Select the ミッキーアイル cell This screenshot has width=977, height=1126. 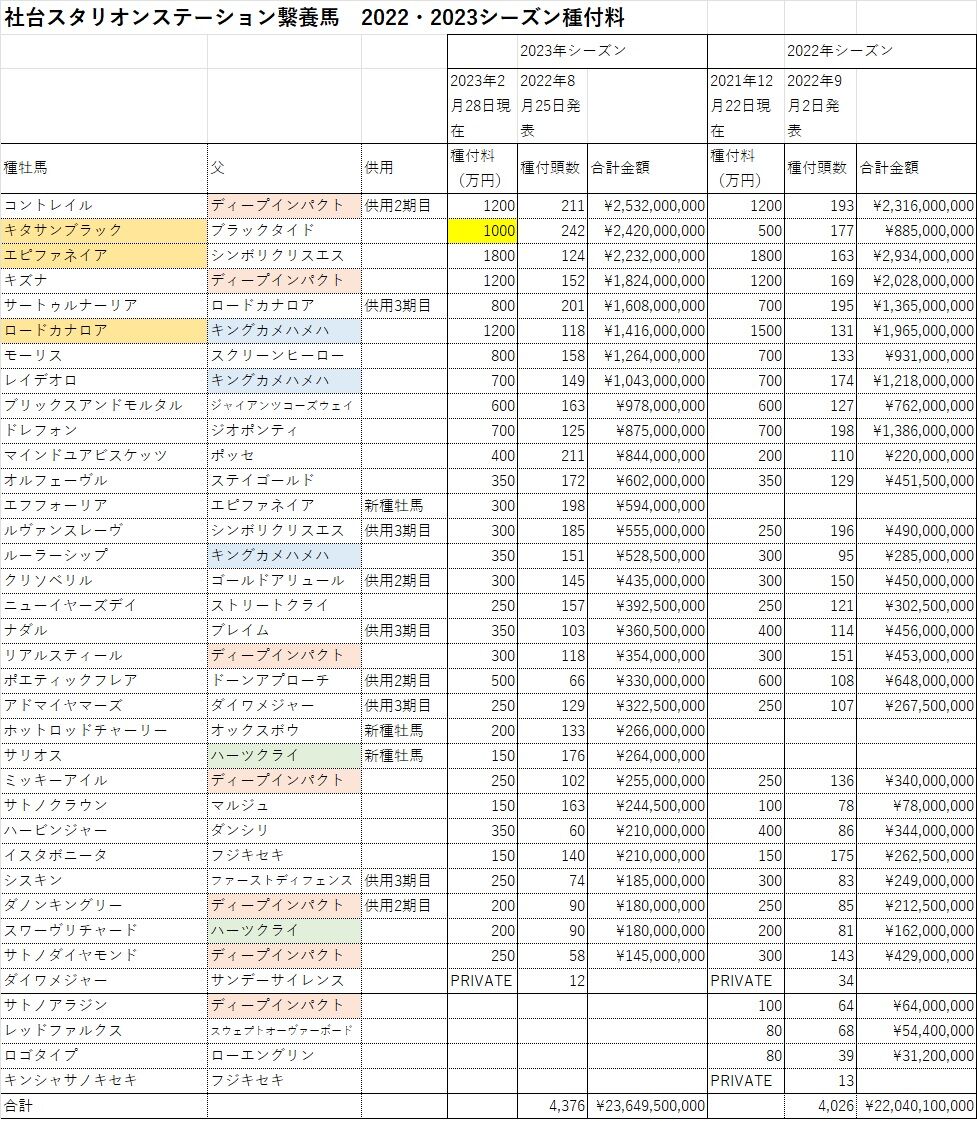104,781
